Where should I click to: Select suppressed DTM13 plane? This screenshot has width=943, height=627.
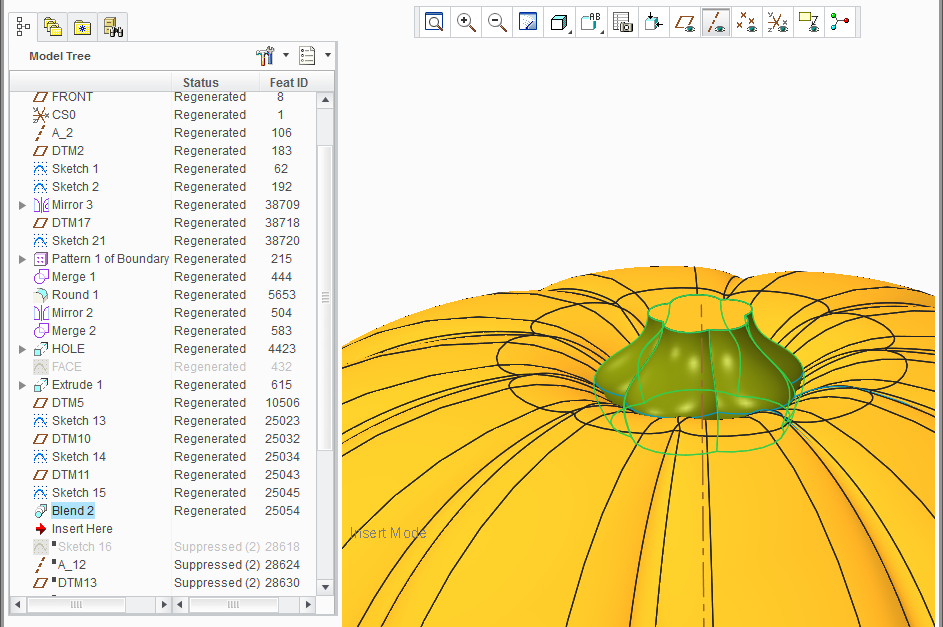(x=77, y=584)
